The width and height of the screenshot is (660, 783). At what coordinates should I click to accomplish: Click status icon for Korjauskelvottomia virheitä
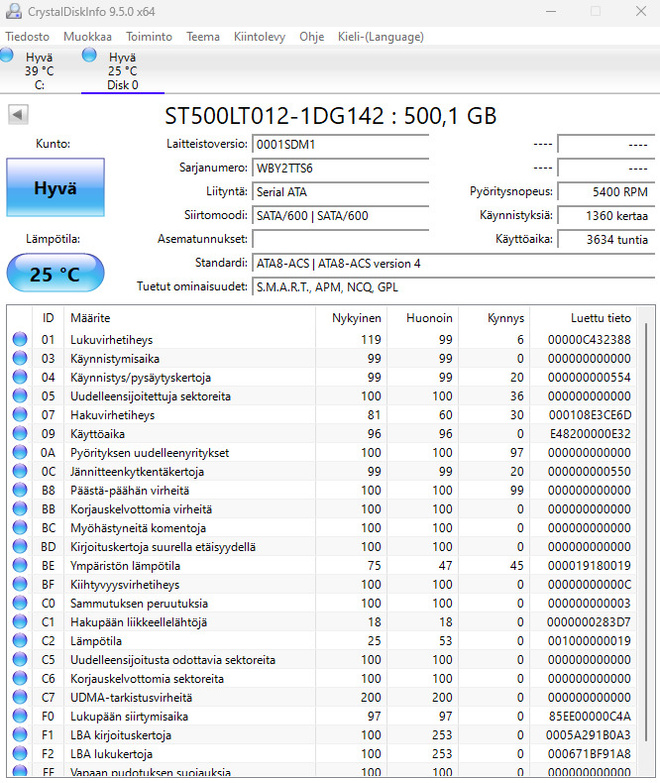click(x=20, y=509)
